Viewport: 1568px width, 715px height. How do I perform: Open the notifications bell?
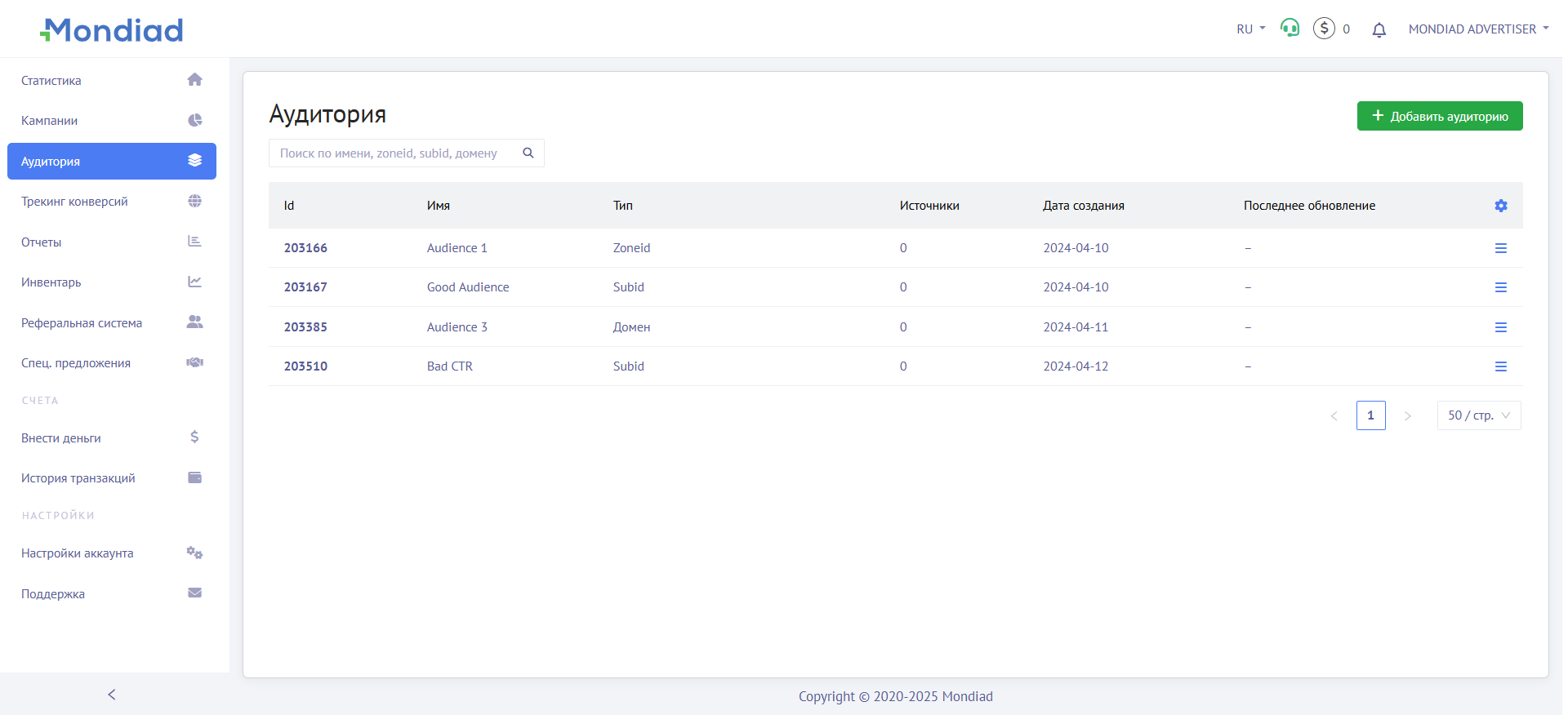point(1379,30)
